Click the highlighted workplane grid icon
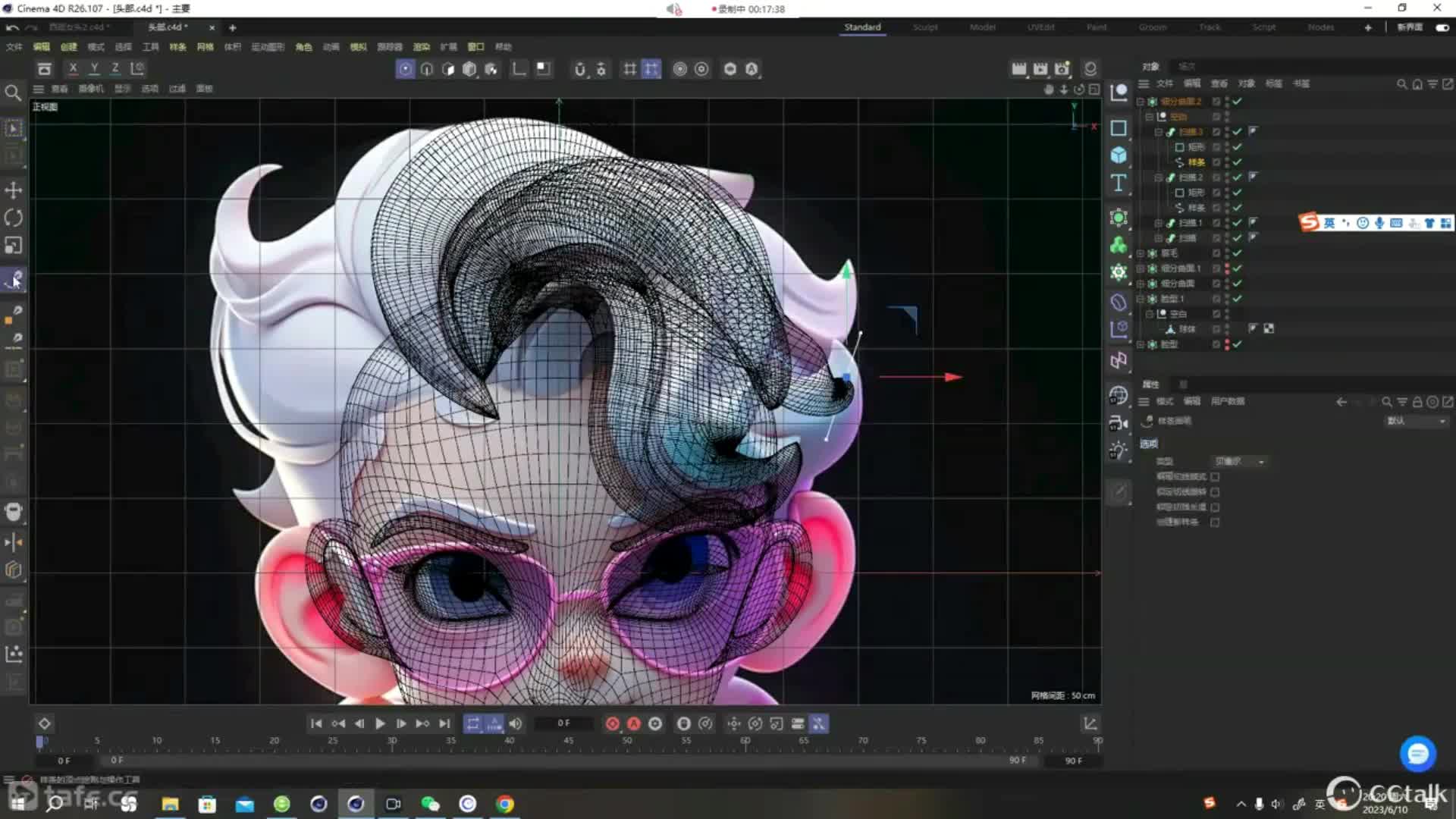The image size is (1456, 819). (x=651, y=69)
